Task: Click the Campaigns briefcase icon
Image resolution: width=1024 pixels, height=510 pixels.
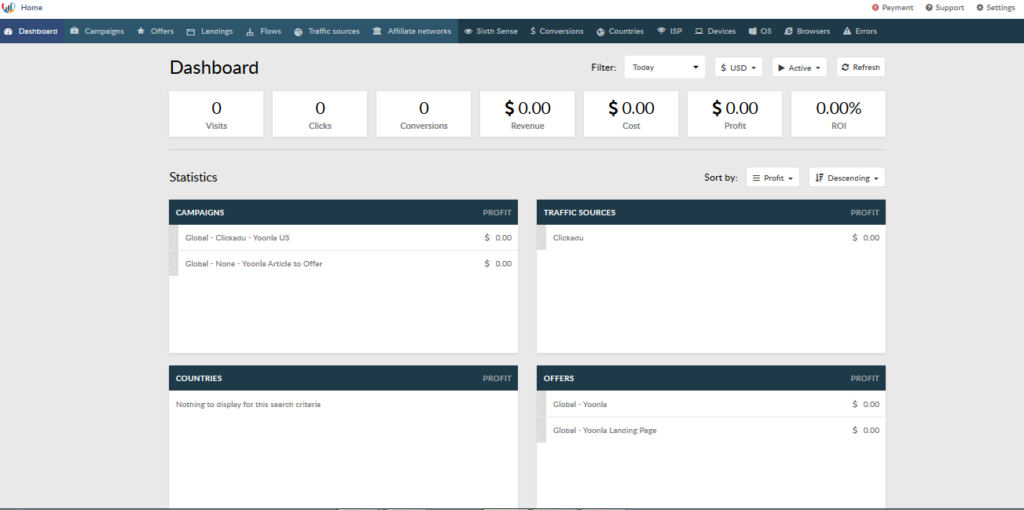Action: 74,31
